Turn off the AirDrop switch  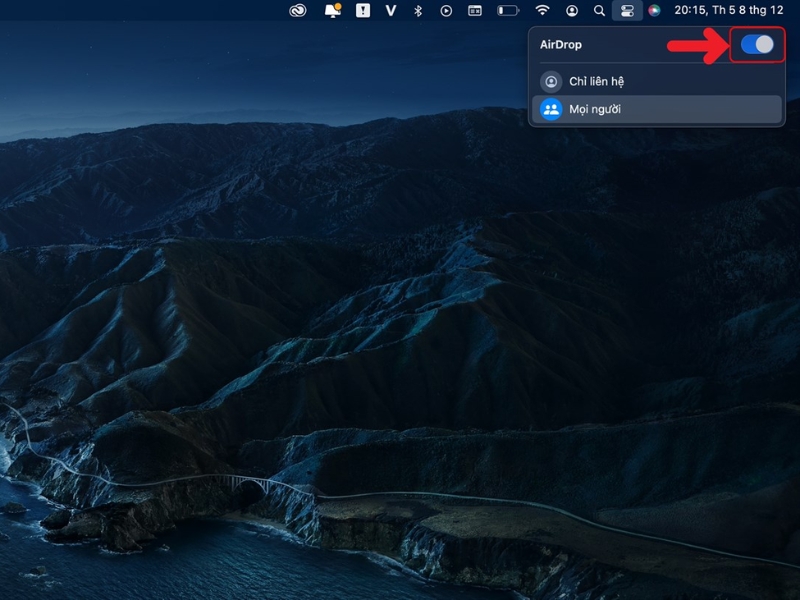pyautogui.click(x=757, y=44)
